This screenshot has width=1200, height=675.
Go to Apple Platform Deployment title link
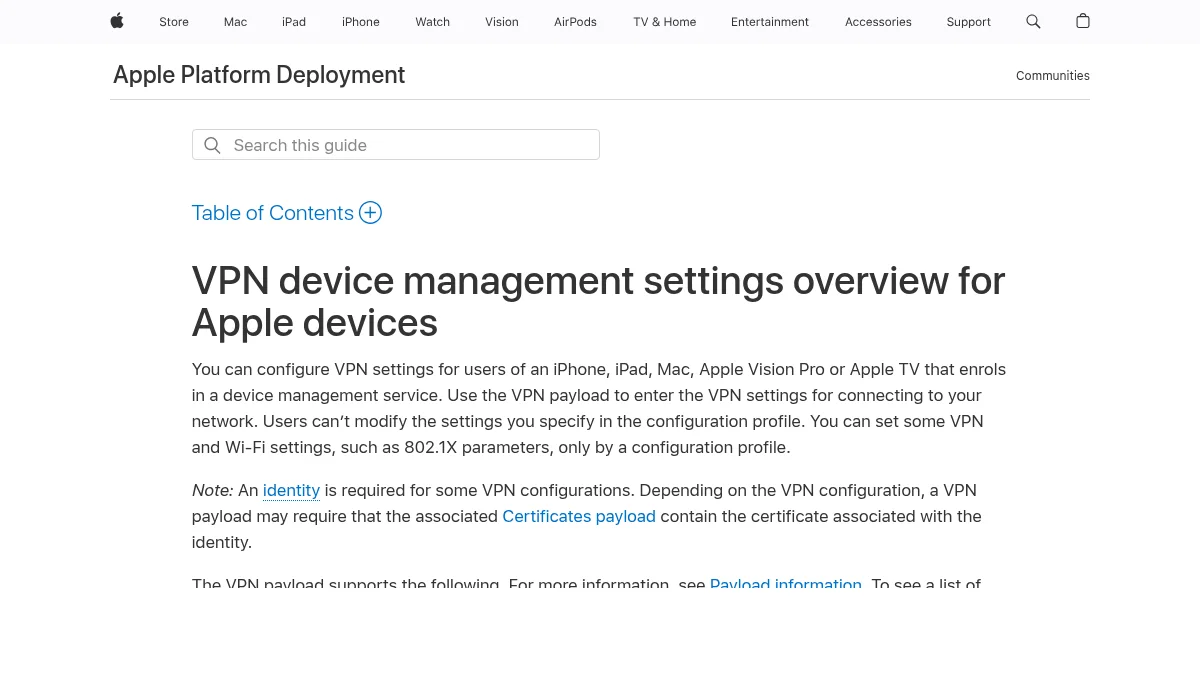[259, 75]
